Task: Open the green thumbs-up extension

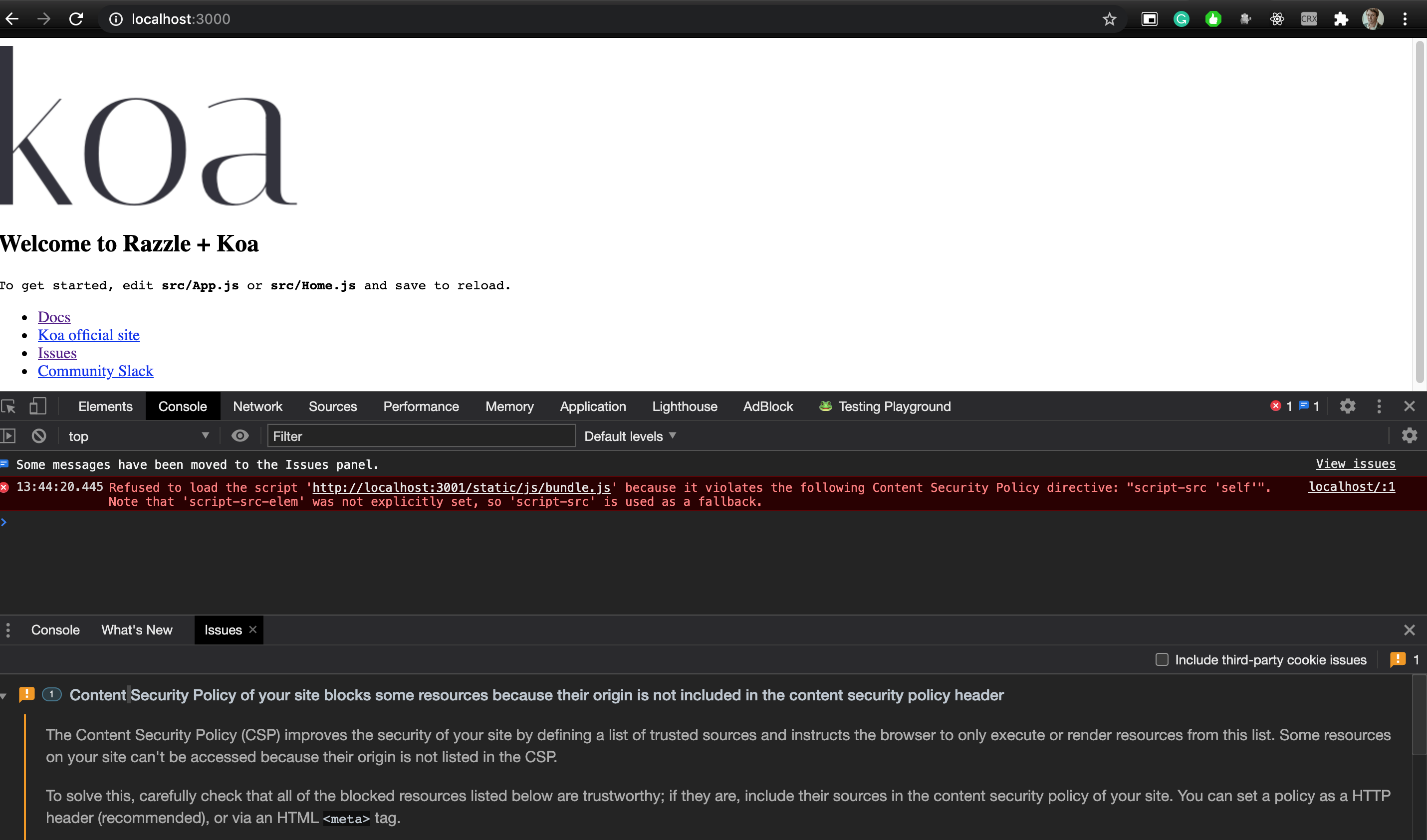Action: coord(1213,19)
